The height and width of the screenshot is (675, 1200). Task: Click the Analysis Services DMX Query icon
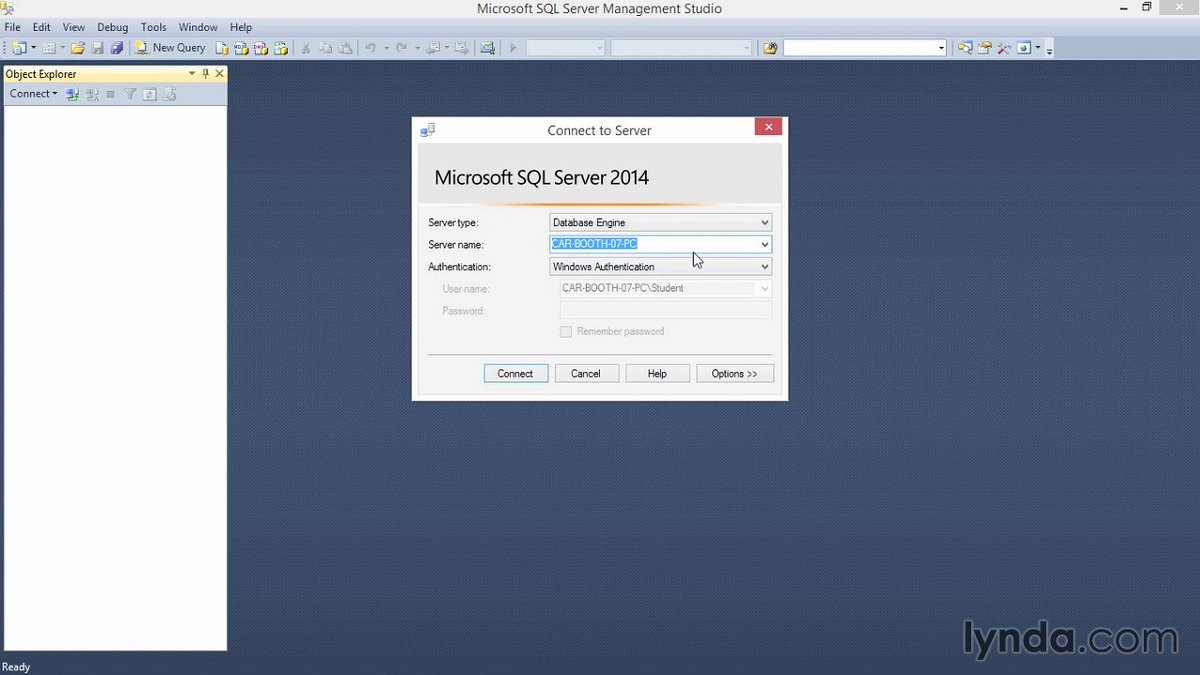(261, 47)
